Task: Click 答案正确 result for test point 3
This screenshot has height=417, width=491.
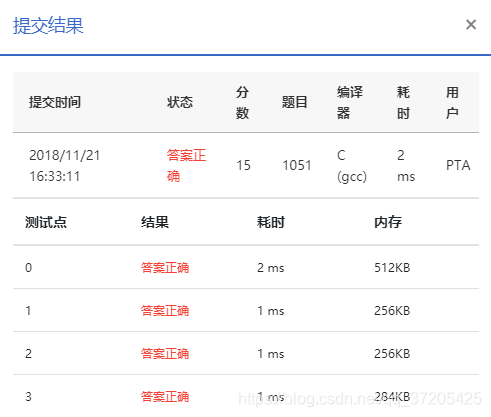Action: click(x=165, y=397)
